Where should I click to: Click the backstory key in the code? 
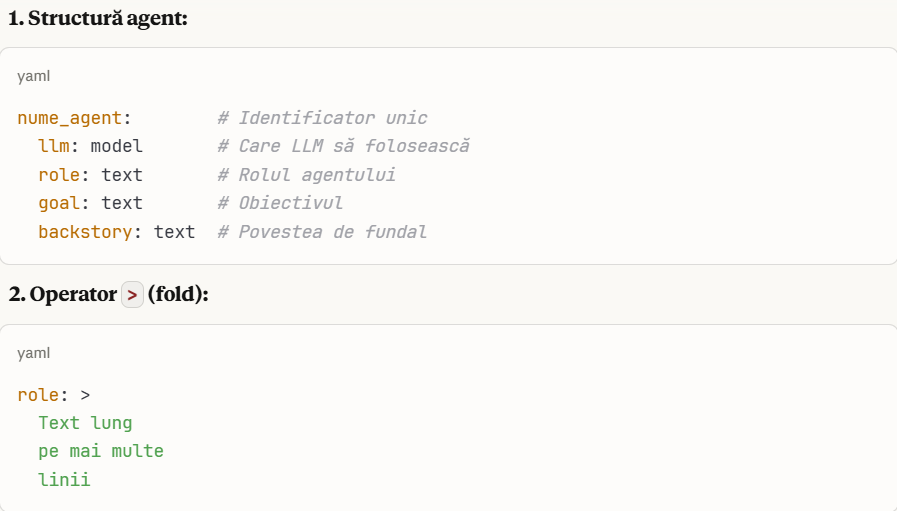[x=90, y=232]
